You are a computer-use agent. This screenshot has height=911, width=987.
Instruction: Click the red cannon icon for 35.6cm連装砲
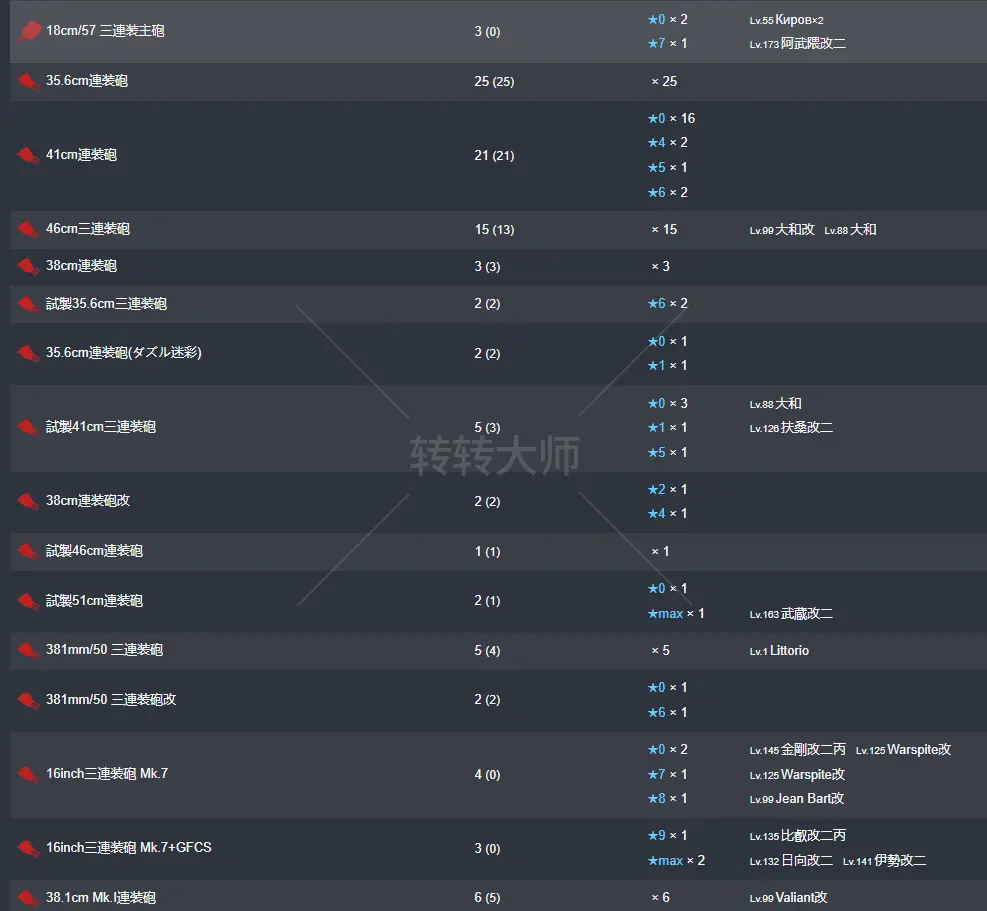[27, 82]
